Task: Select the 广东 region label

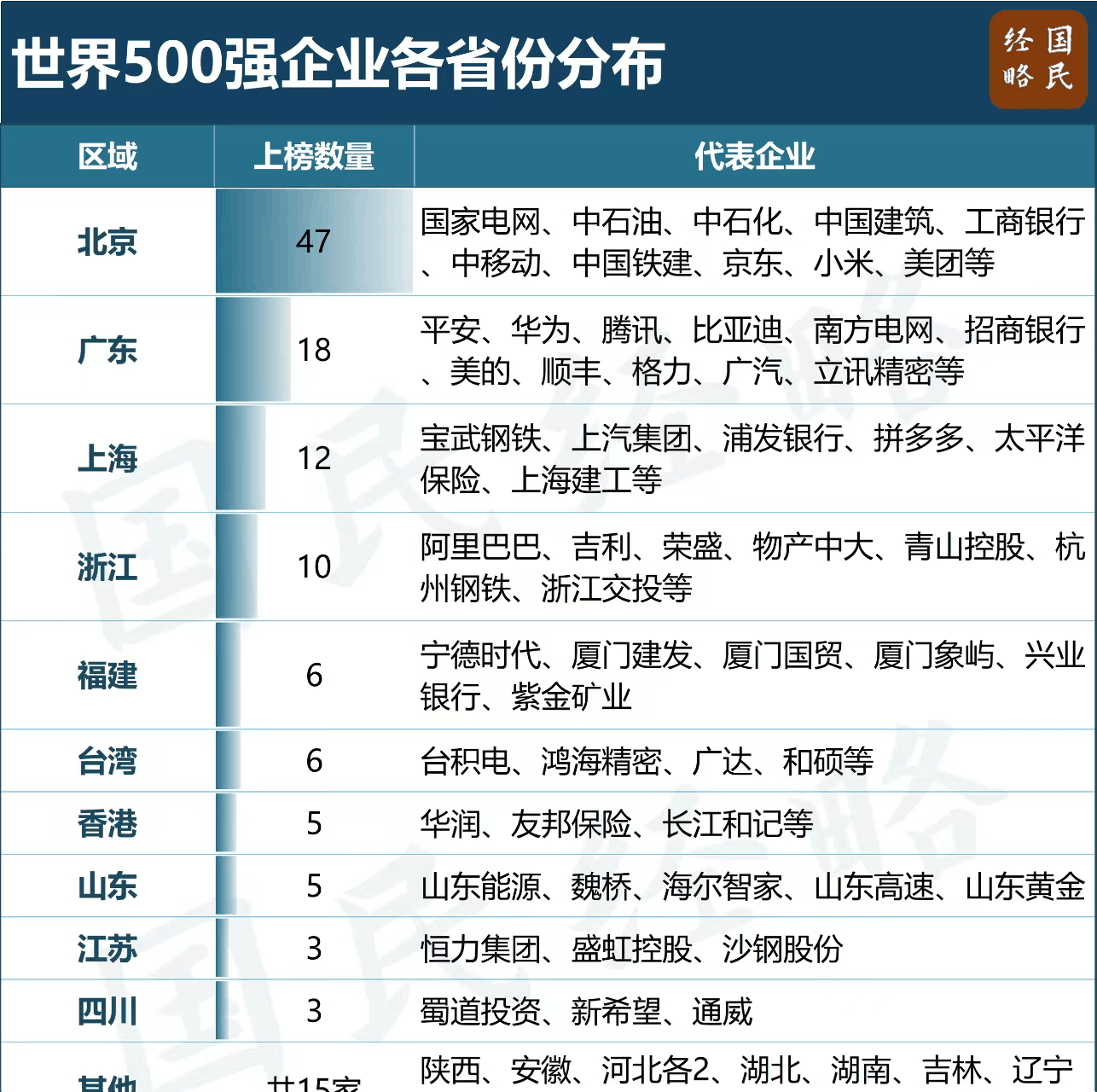Action: (x=107, y=351)
